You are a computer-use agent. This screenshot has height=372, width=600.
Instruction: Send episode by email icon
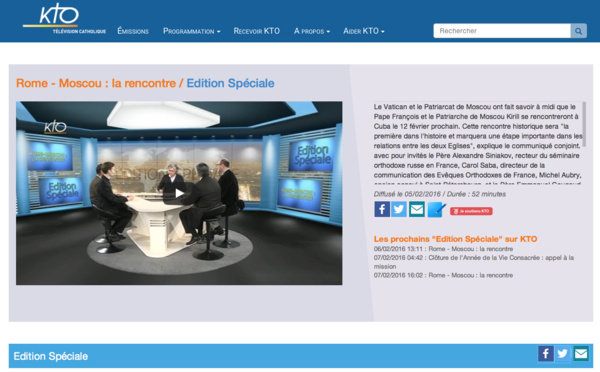point(417,209)
